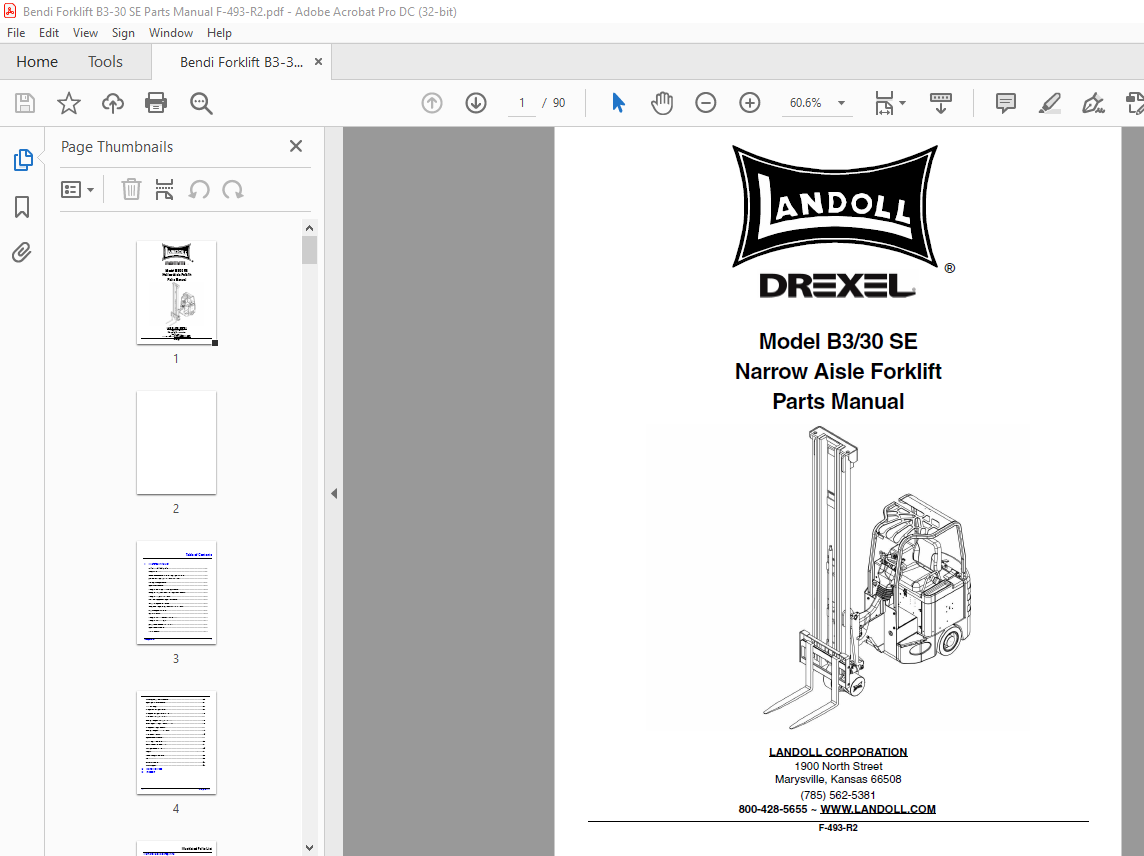Image resolution: width=1144 pixels, height=856 pixels.
Task: Open the Edit menu
Action: pos(49,33)
